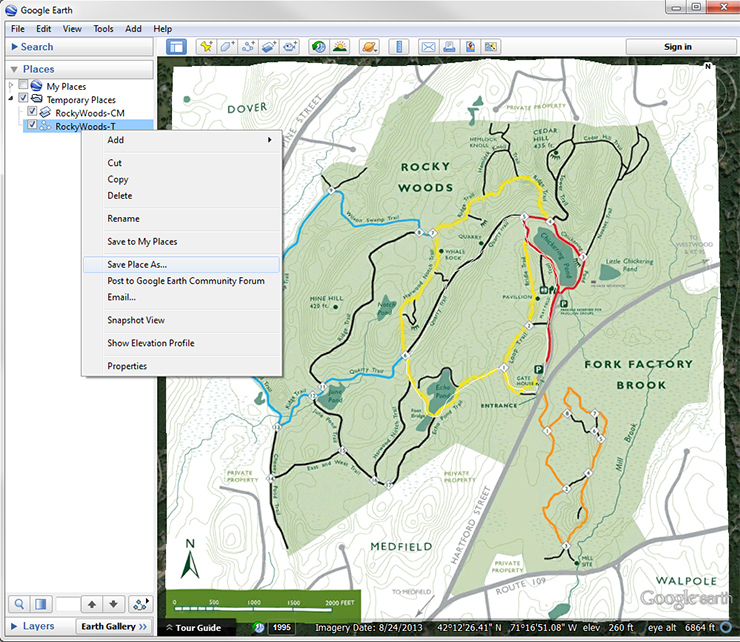Switch to sky view with planet icon
This screenshot has height=642, width=740.
pos(369,46)
